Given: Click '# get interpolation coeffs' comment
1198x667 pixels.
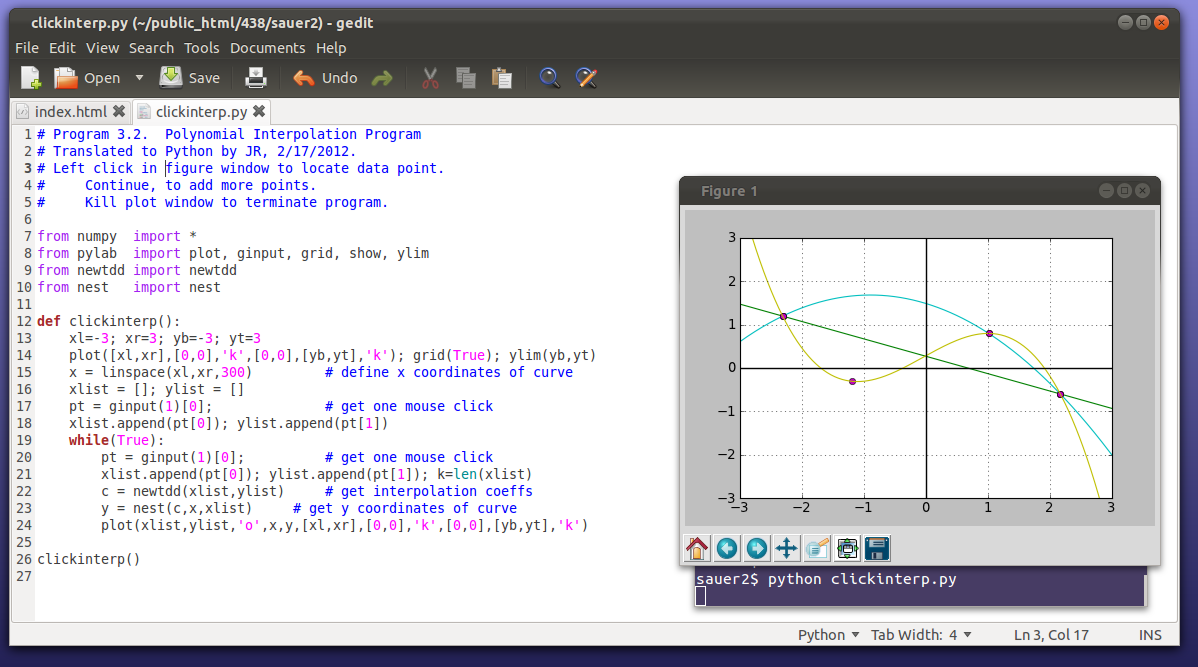Looking at the screenshot, I should tap(429, 491).
